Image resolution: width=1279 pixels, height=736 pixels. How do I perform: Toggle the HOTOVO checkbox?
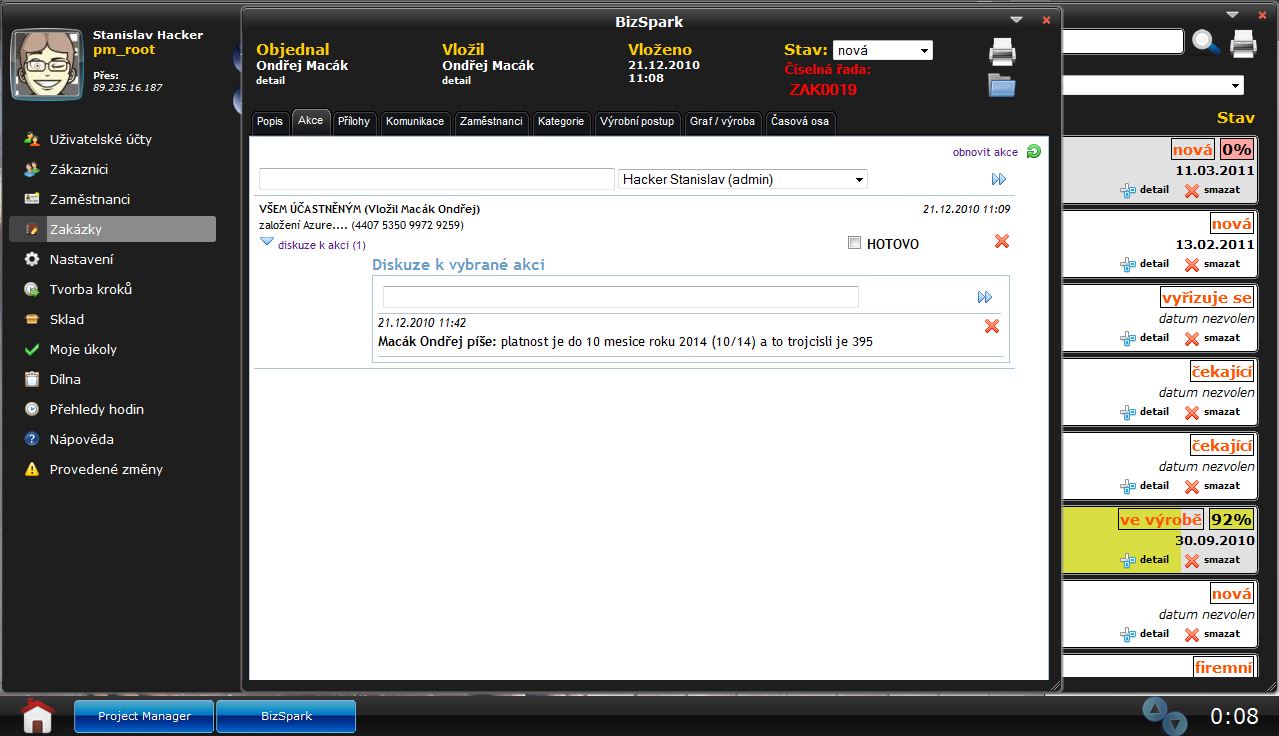pyautogui.click(x=854, y=243)
